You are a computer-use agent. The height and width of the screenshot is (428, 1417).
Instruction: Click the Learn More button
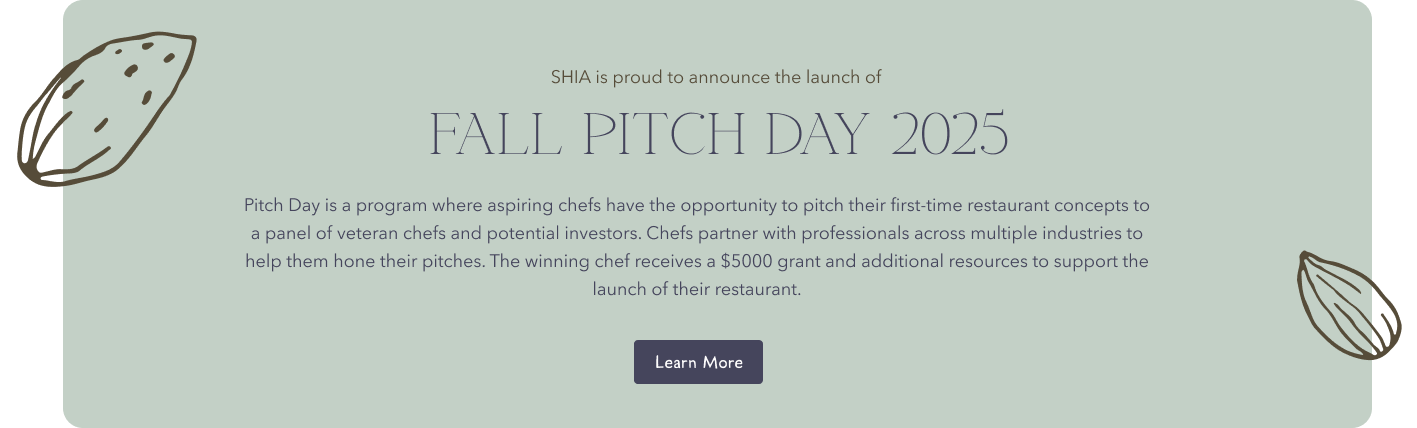[698, 362]
